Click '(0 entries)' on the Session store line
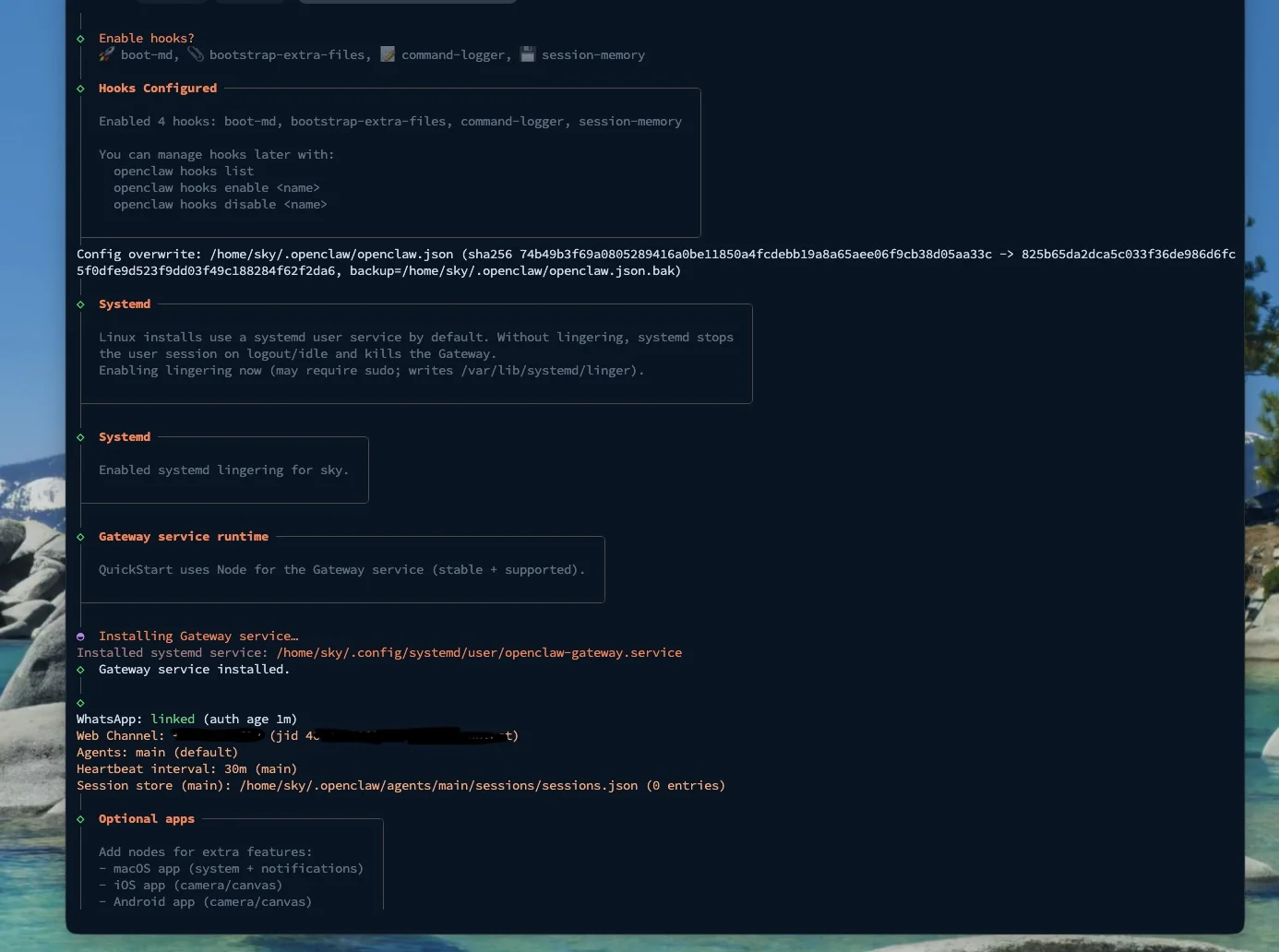Image resolution: width=1279 pixels, height=952 pixels. click(x=686, y=786)
